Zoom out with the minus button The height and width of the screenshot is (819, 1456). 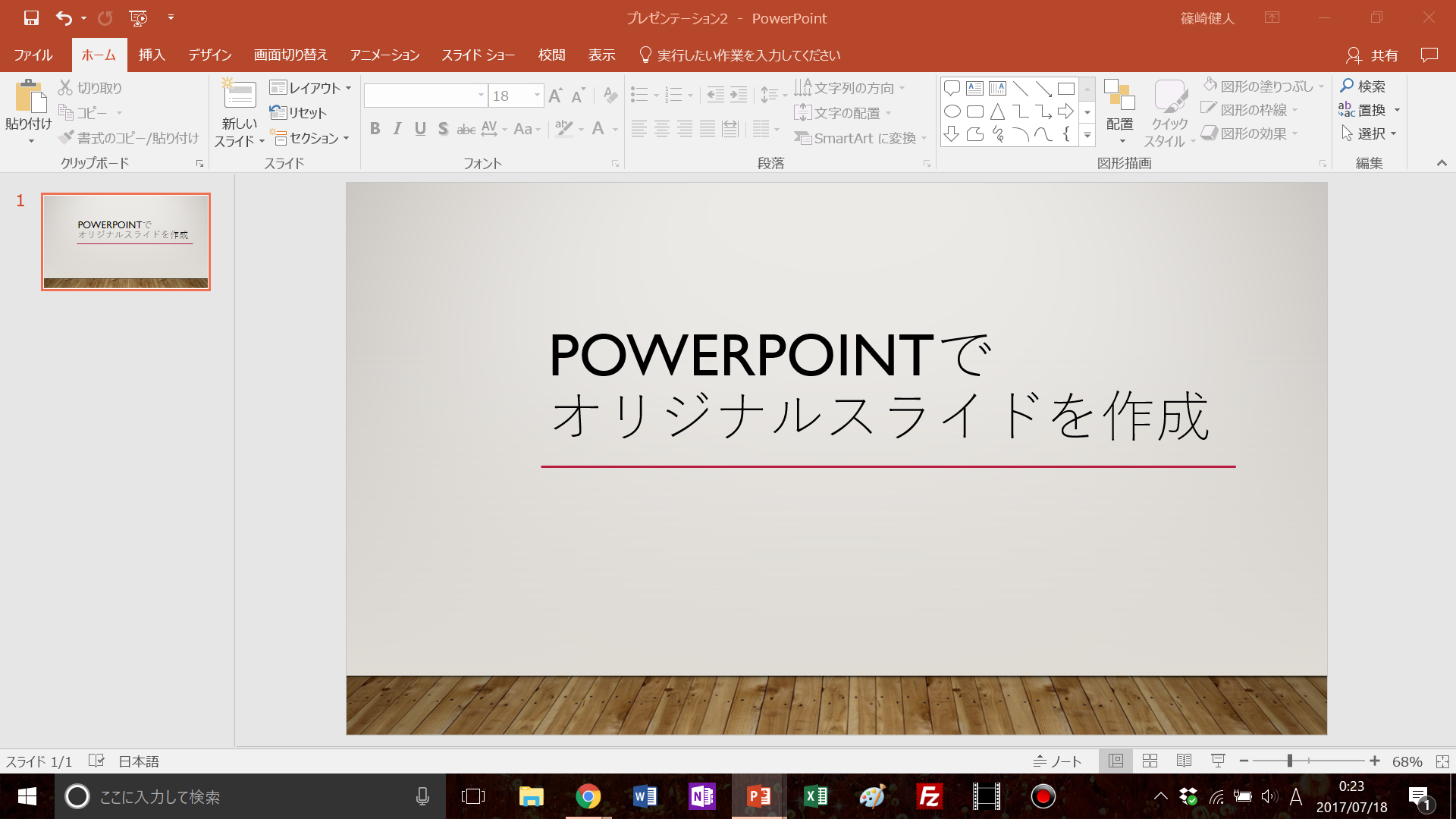click(x=1244, y=761)
